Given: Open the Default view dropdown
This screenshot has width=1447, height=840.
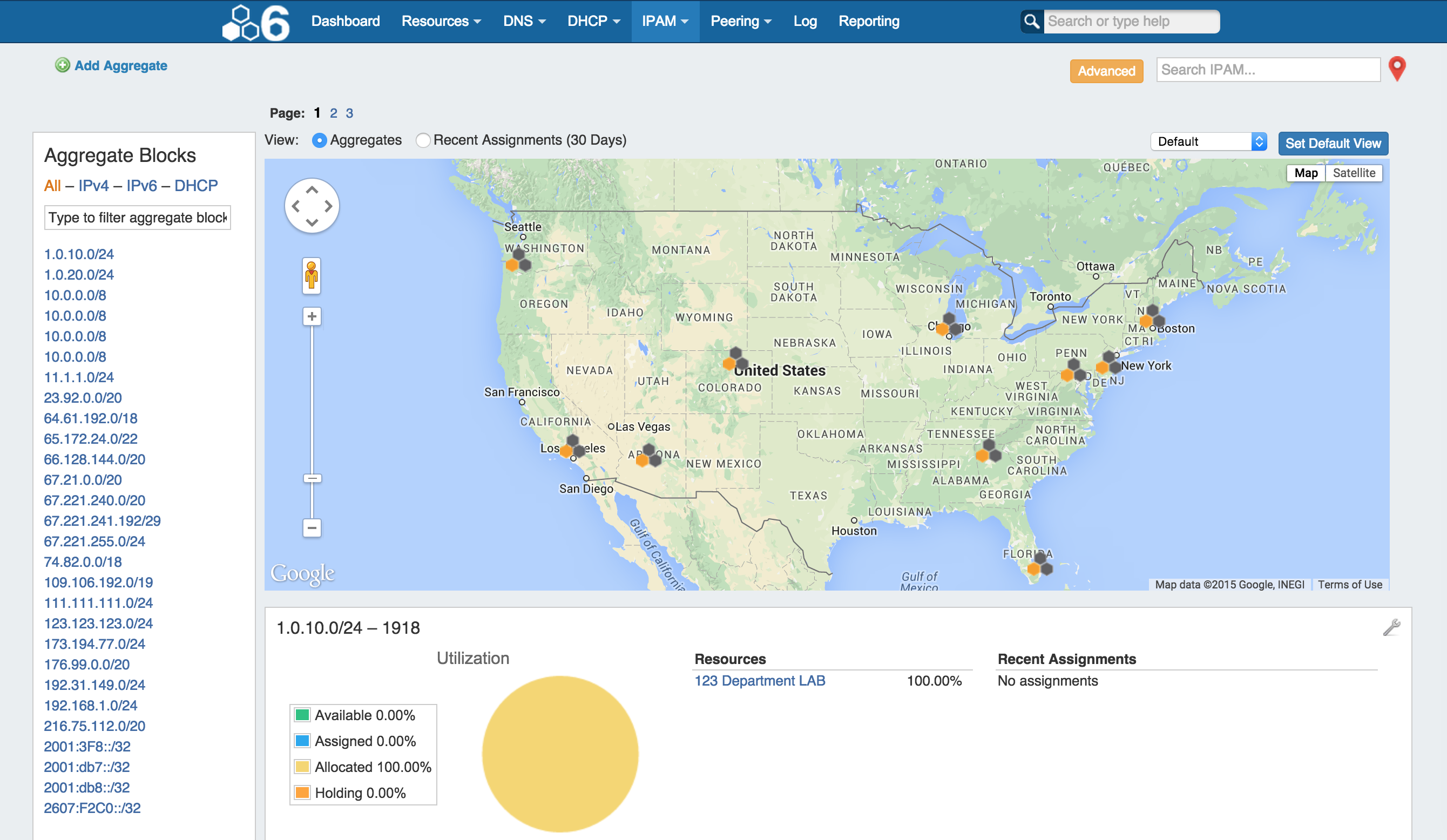Looking at the screenshot, I should tap(1208, 142).
